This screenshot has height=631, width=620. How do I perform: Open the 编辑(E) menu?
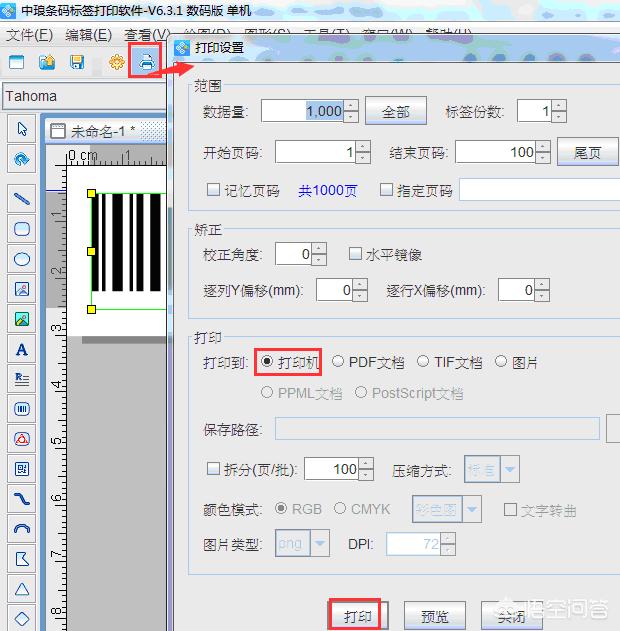click(88, 35)
